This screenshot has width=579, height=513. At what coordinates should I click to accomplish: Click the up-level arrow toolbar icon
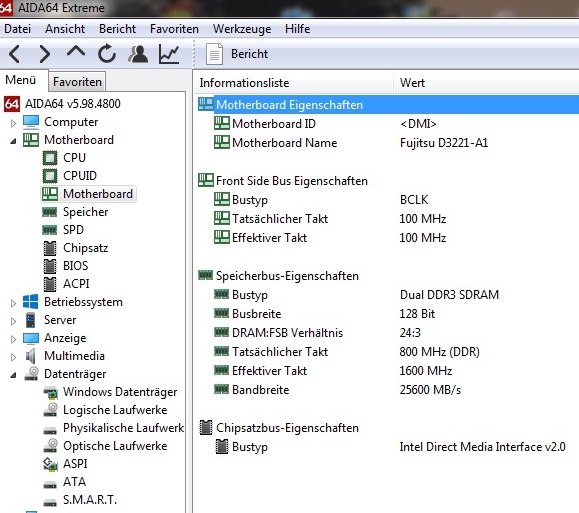click(x=76, y=52)
